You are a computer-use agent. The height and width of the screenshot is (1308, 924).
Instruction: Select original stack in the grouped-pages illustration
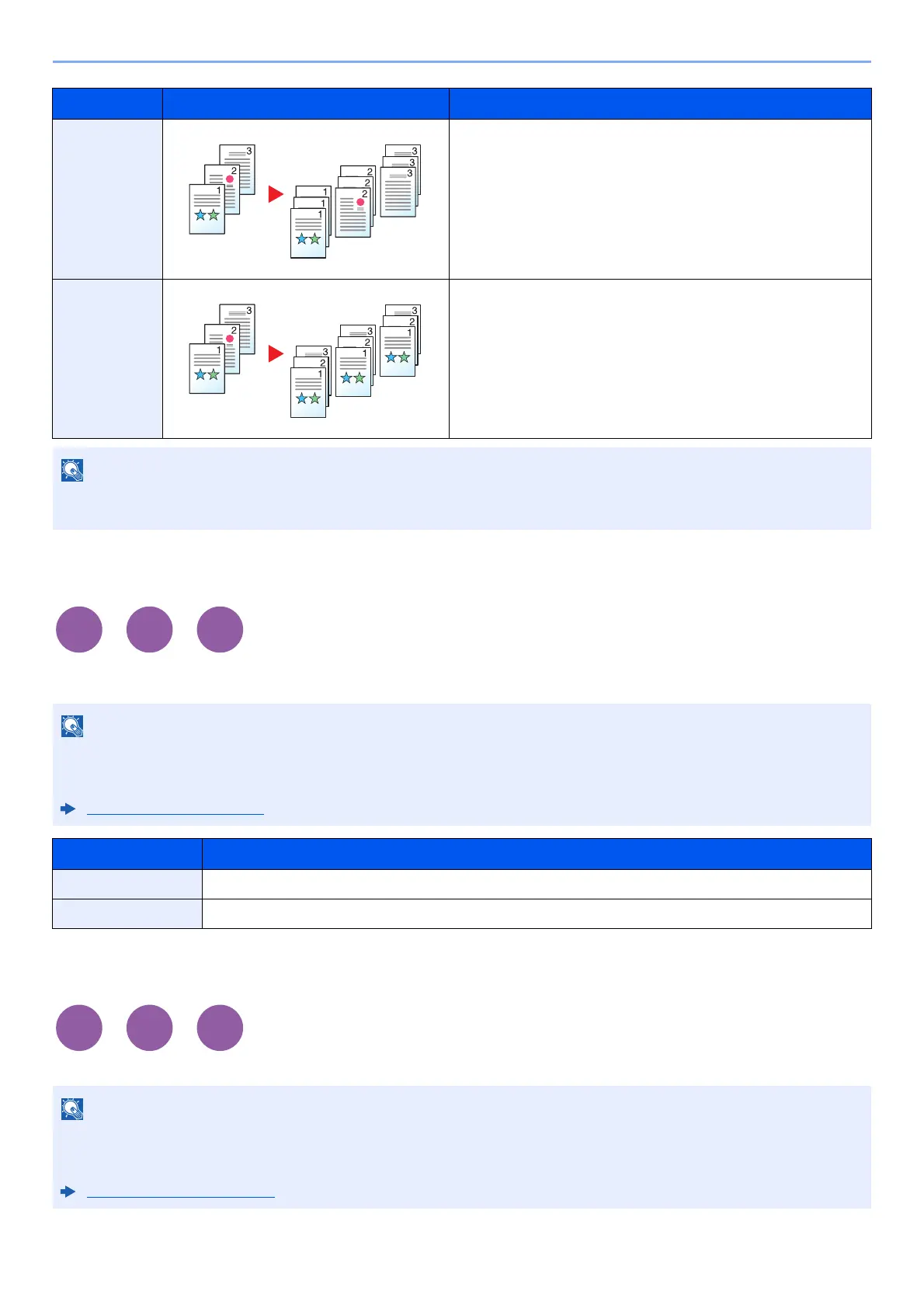[x=223, y=190]
